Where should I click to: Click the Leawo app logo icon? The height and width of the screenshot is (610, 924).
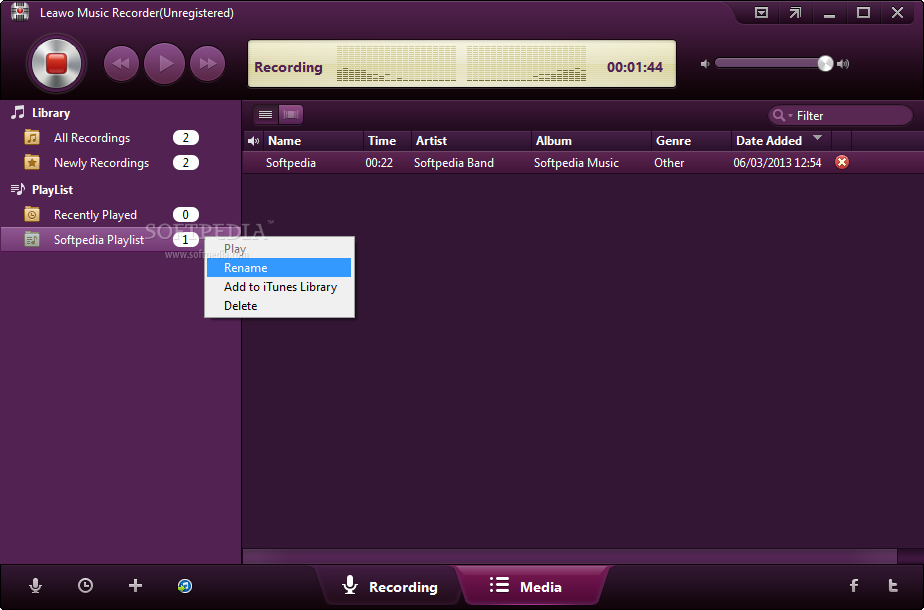(19, 12)
